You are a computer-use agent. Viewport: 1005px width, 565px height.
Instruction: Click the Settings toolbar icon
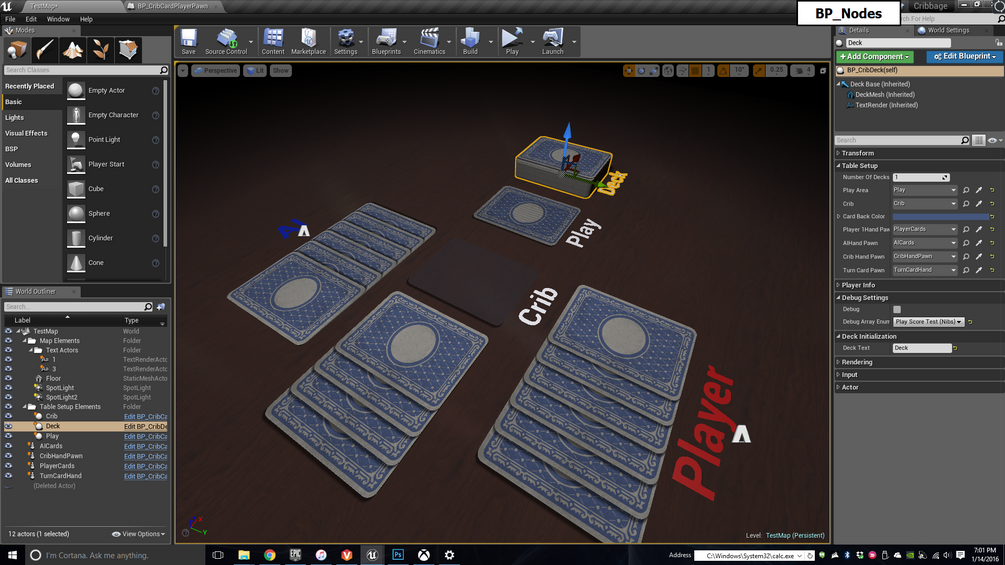tap(345, 42)
